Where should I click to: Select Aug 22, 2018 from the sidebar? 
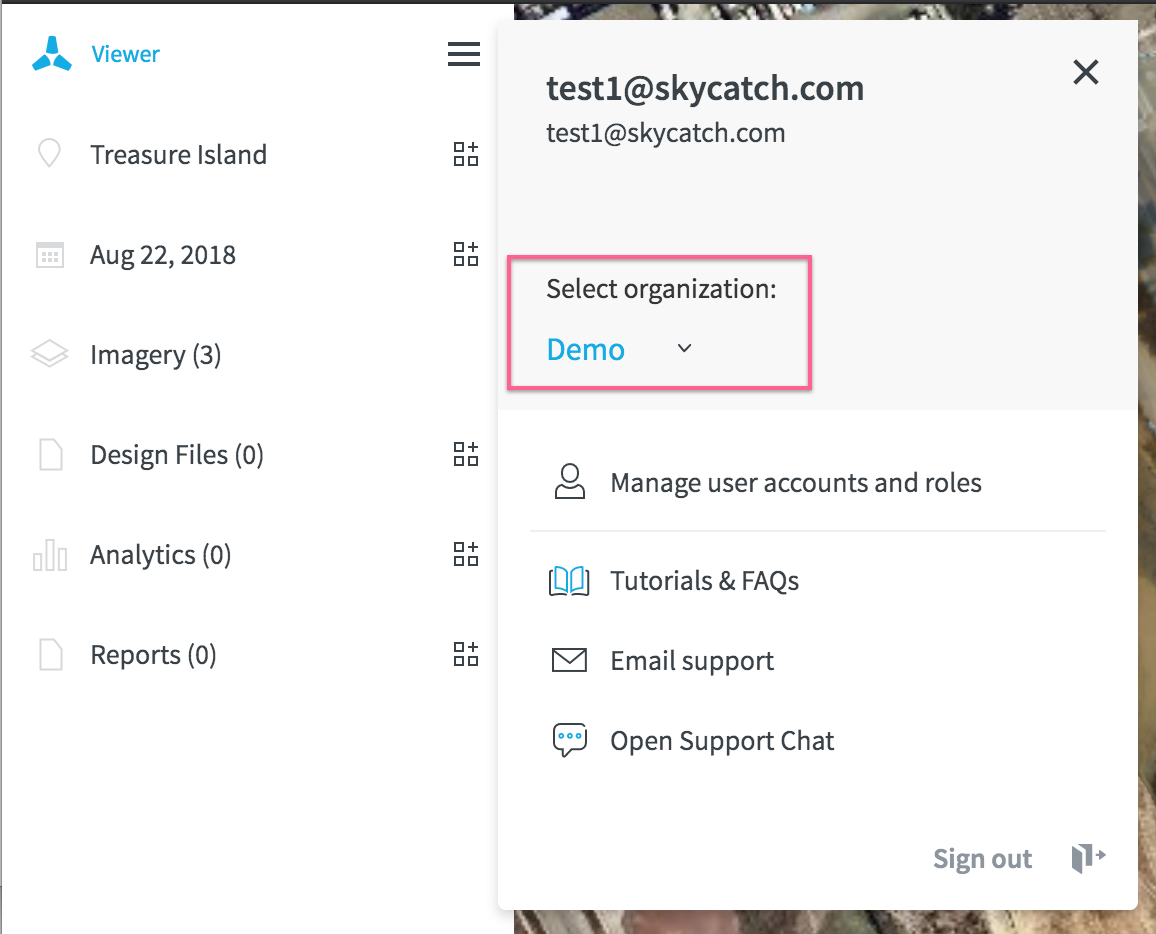pos(162,254)
